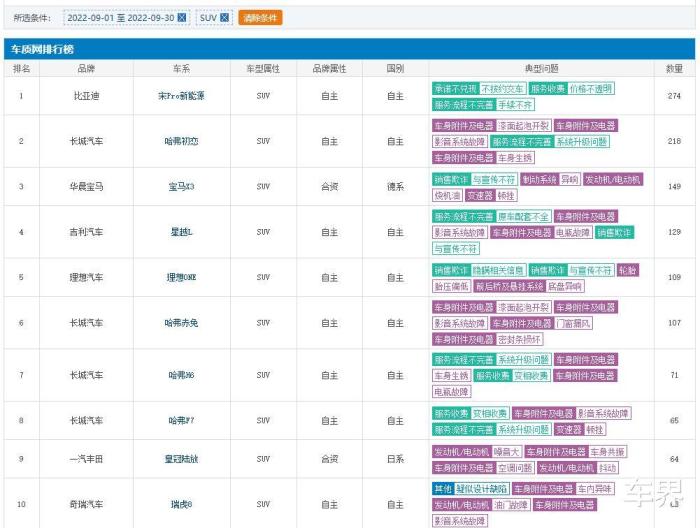Open the 理想ONE series link
The width and height of the screenshot is (700, 528).
point(181,277)
